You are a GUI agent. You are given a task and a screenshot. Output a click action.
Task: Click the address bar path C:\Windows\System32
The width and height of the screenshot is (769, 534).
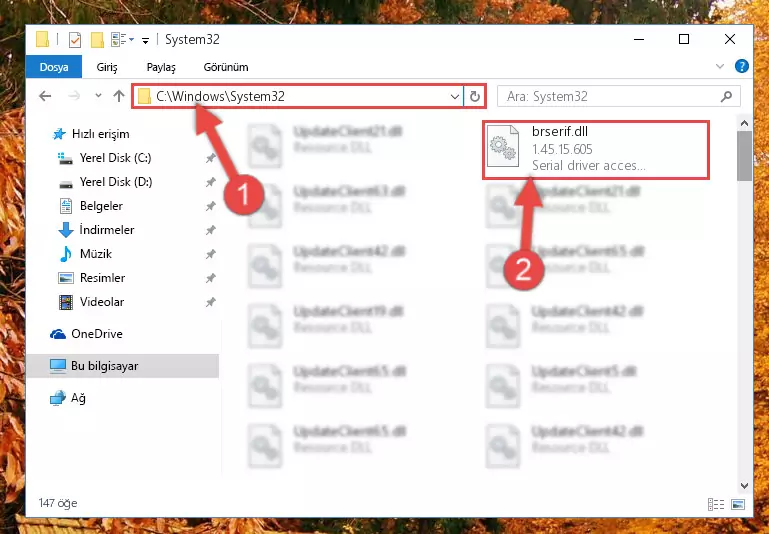click(x=220, y=96)
